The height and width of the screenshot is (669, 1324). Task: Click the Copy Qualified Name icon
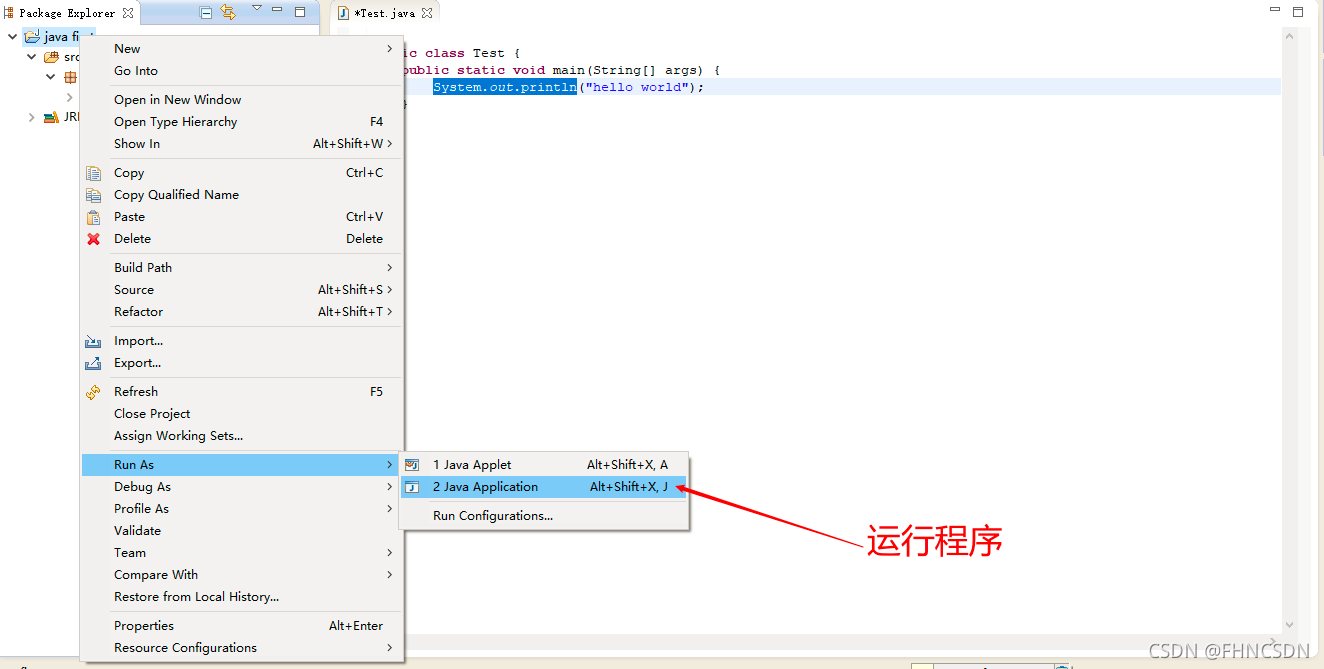tap(93, 195)
